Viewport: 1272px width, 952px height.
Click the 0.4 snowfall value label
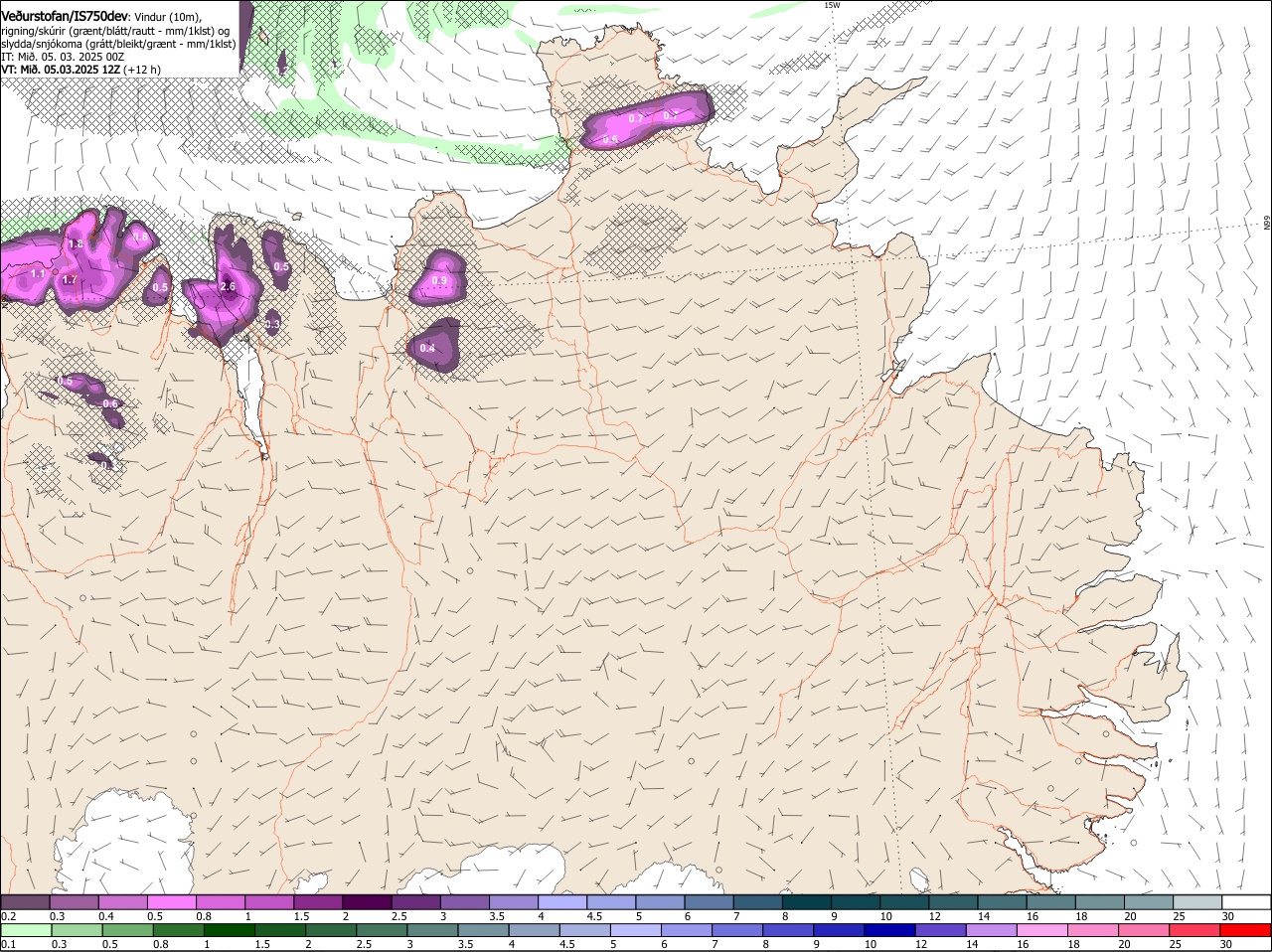pos(427,348)
